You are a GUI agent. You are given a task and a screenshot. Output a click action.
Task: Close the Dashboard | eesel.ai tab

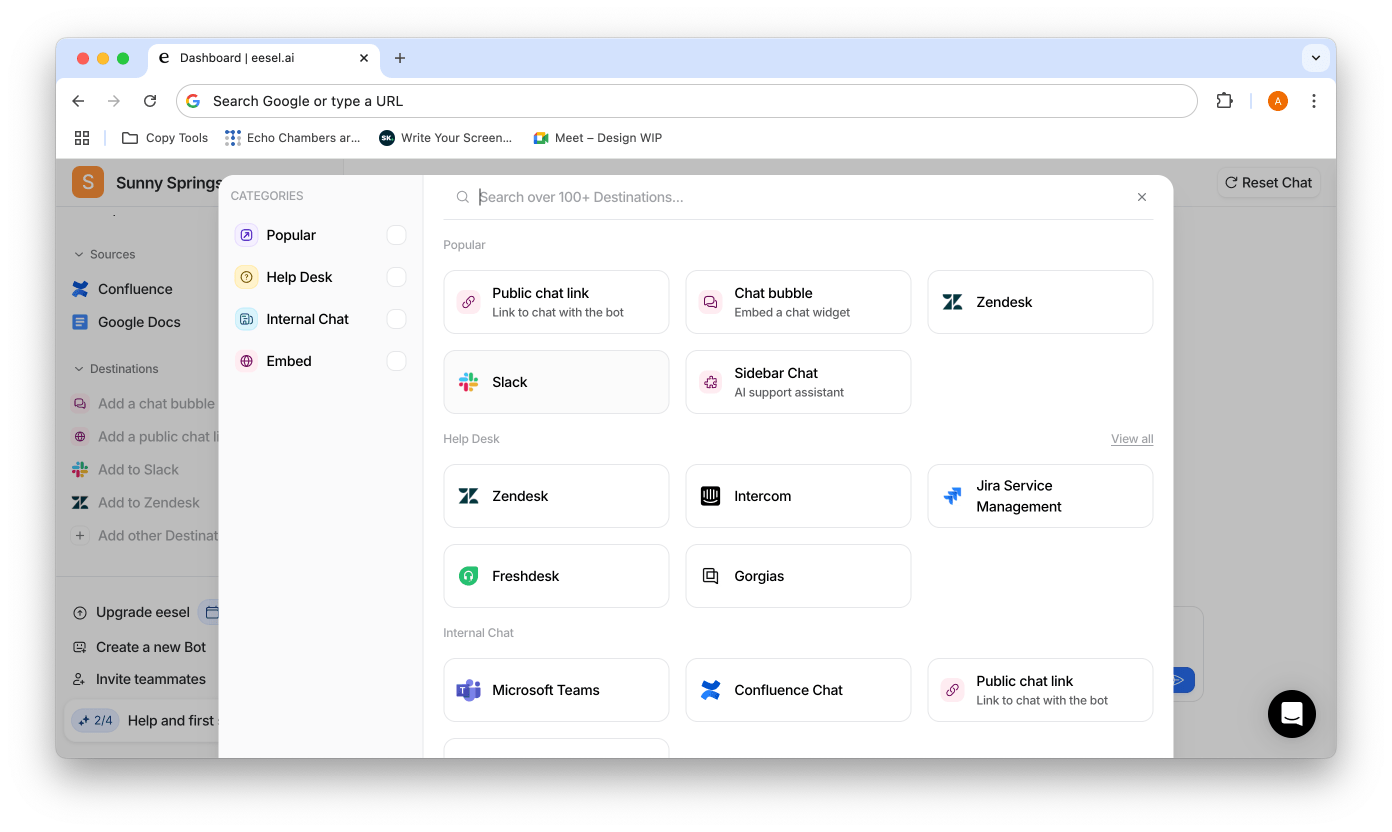coord(364,58)
